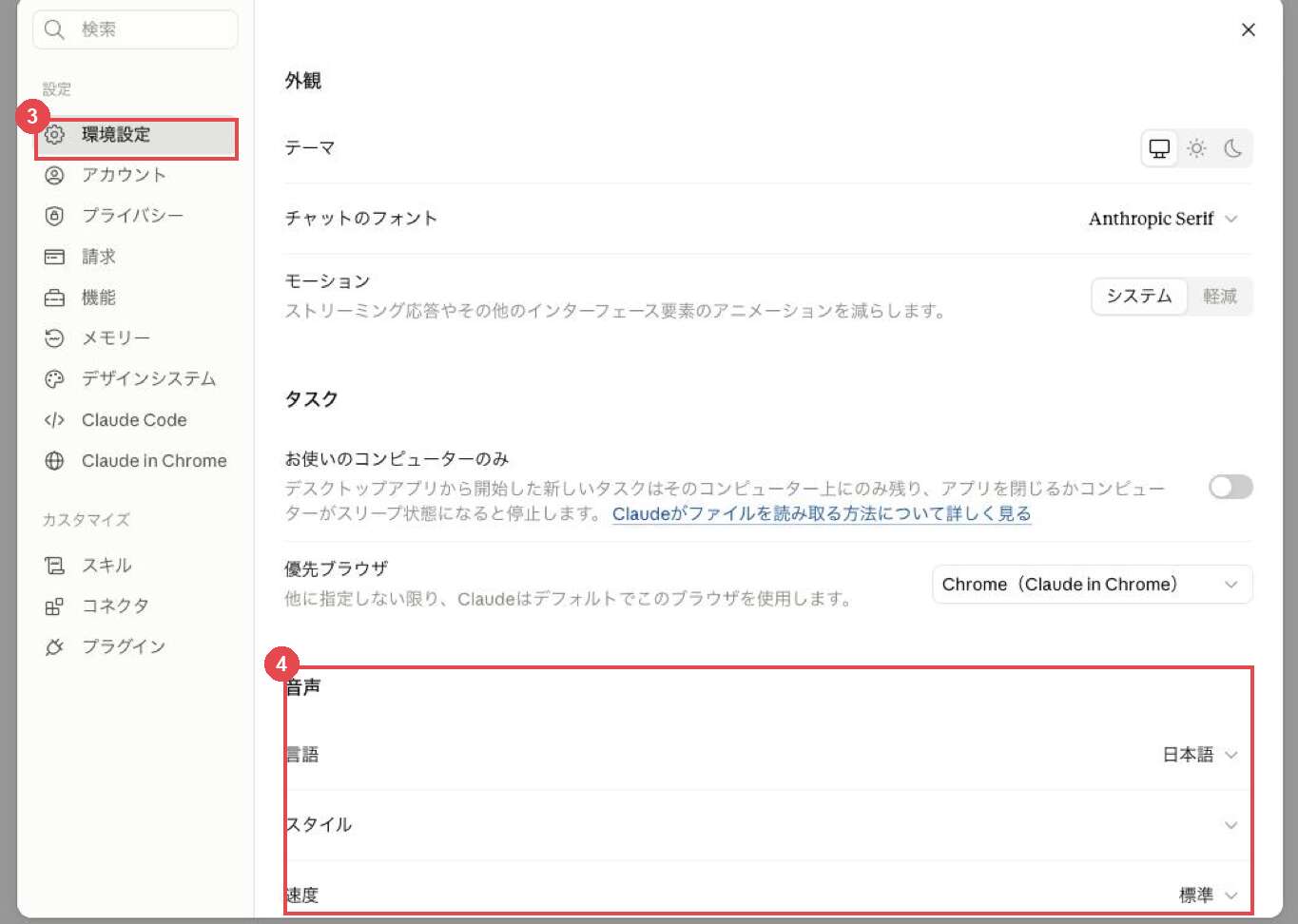Click the code brackets icon beside Claude Code
The height and width of the screenshot is (924, 1298).
[x=54, y=420]
